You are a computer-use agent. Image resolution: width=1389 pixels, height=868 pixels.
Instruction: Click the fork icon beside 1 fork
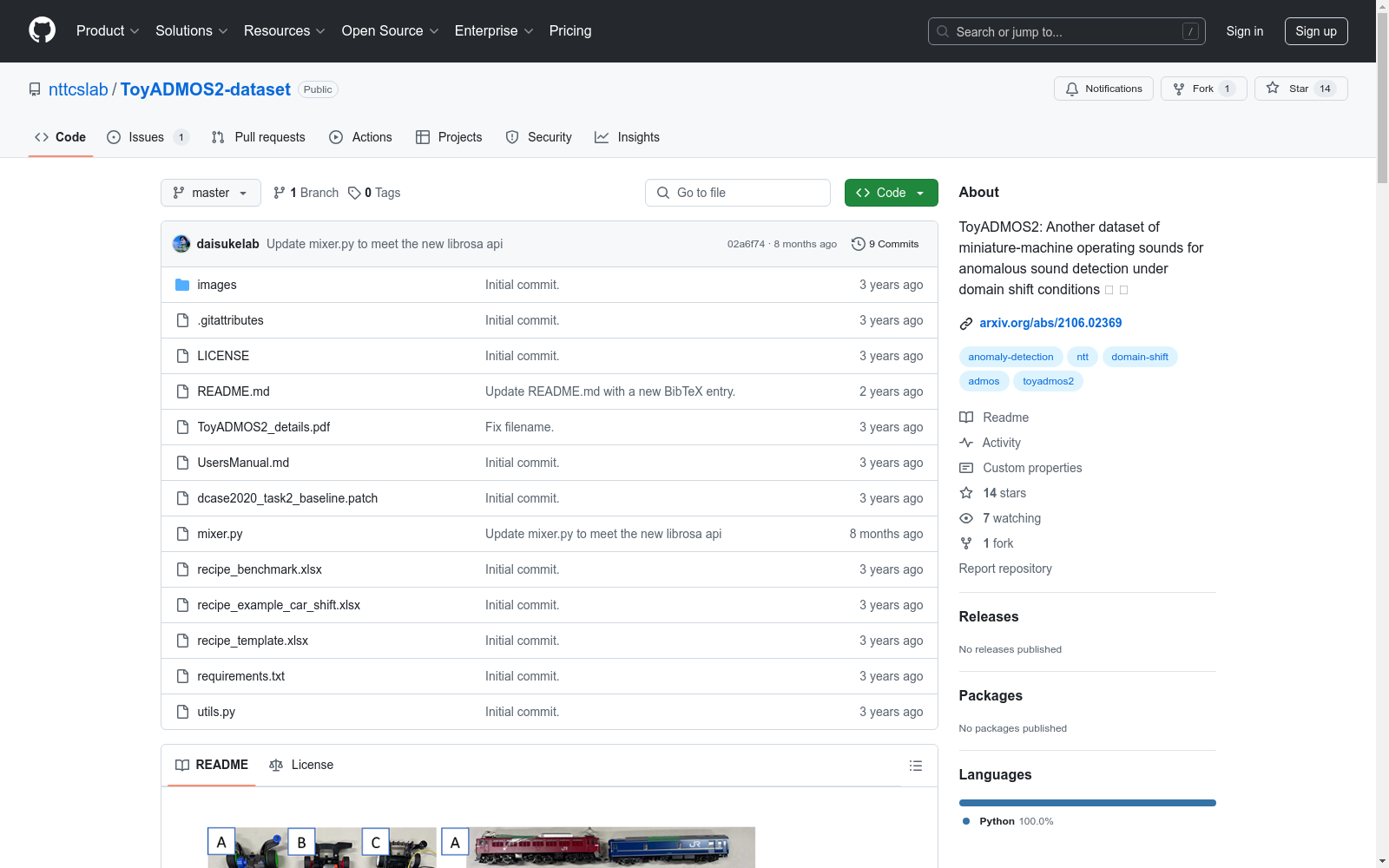[966, 543]
